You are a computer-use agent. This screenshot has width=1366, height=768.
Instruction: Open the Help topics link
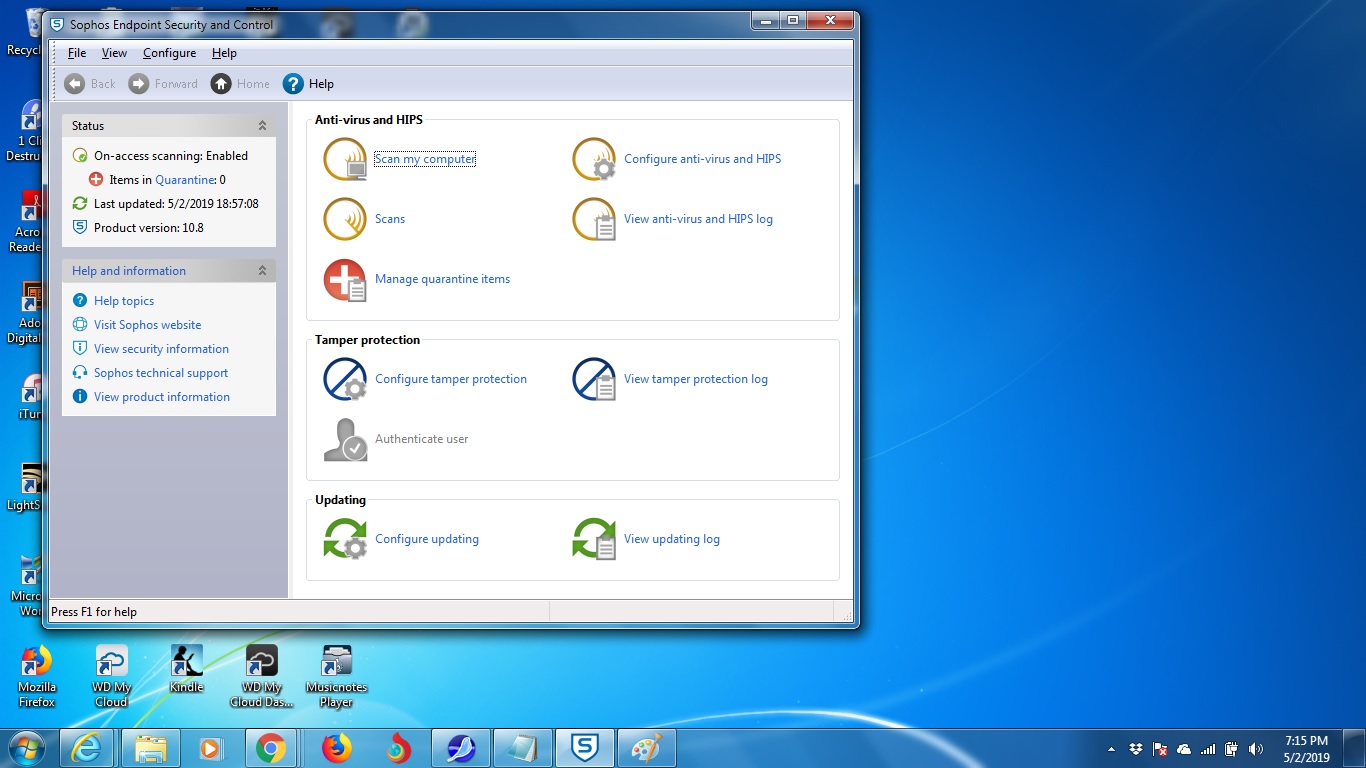click(x=124, y=301)
